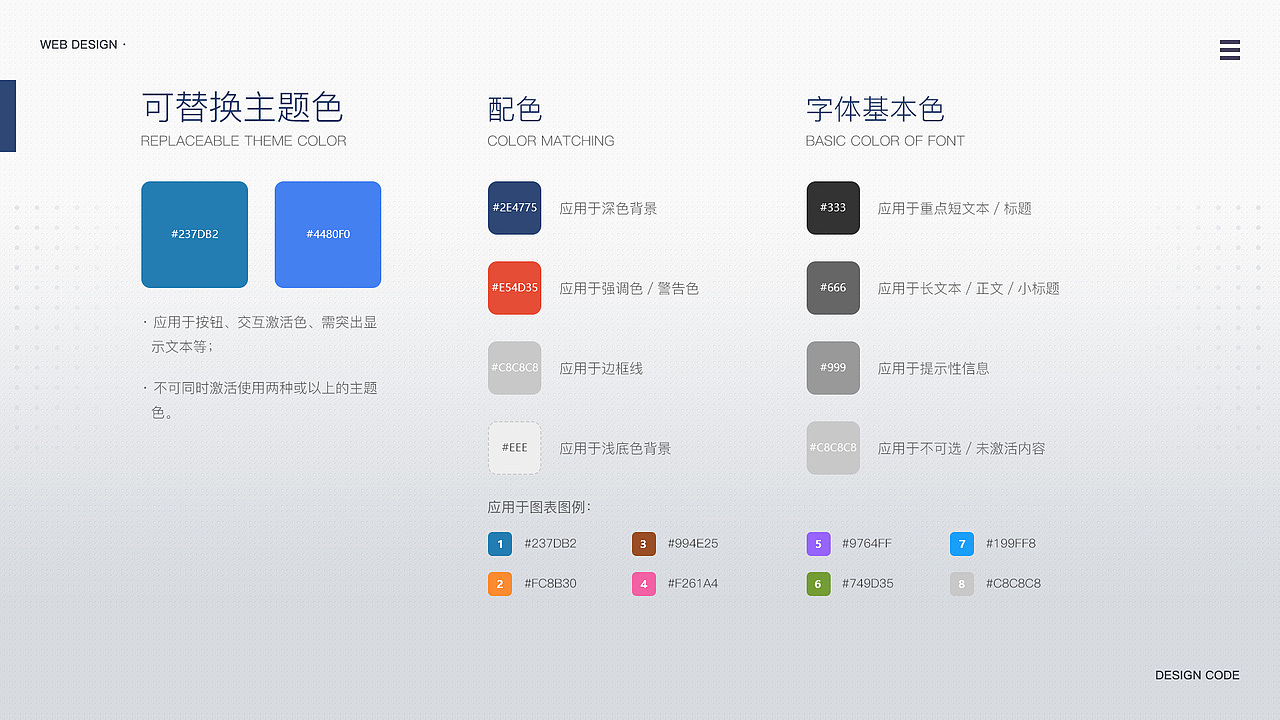Click the orange legend icon labeled 2
This screenshot has height=720, width=1280.
click(x=500, y=583)
